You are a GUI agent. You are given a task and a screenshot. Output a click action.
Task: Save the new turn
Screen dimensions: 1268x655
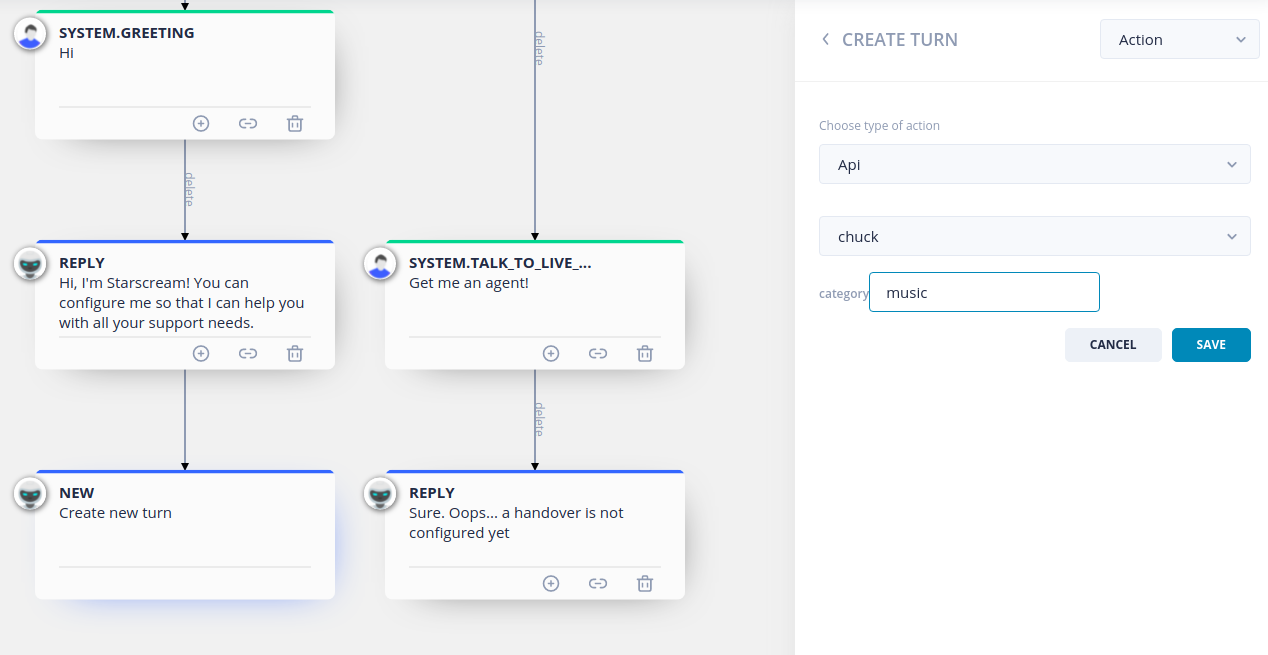click(x=1211, y=345)
